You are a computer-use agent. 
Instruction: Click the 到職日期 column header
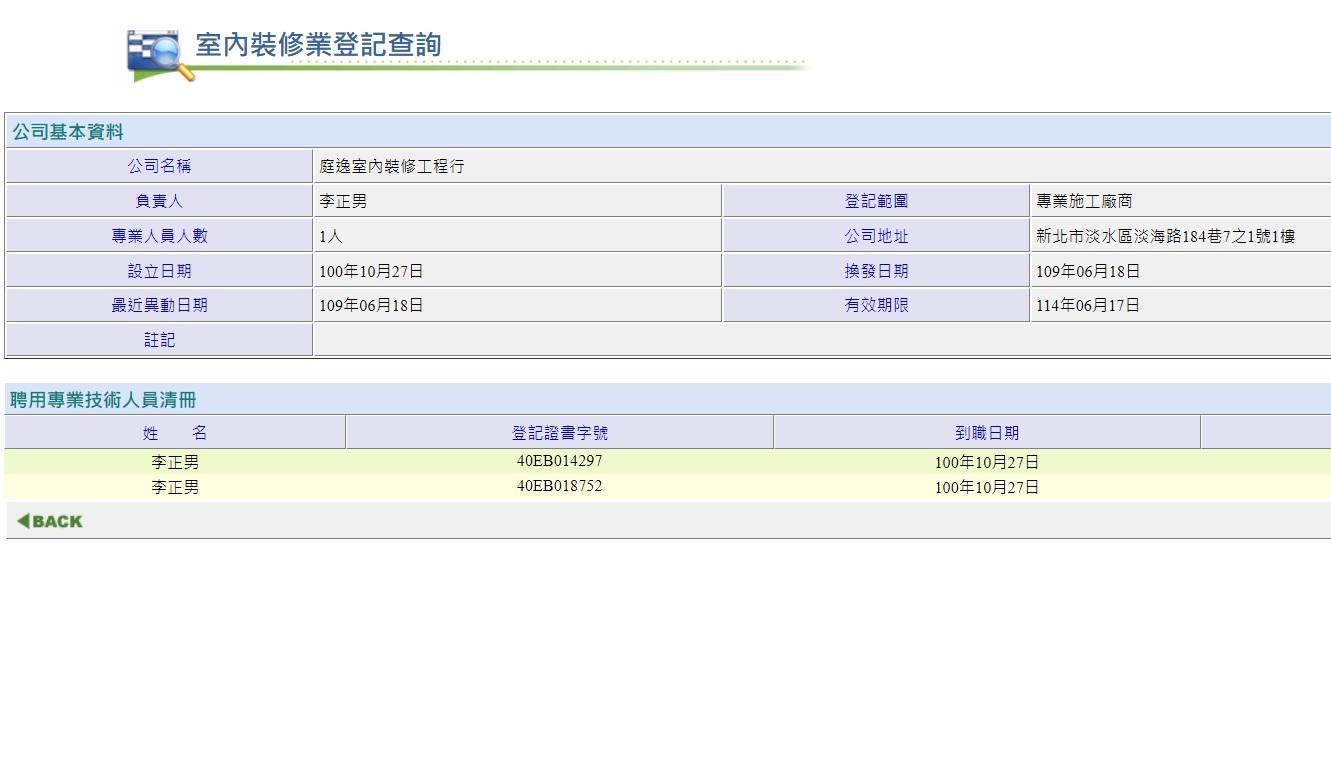[x=985, y=432]
